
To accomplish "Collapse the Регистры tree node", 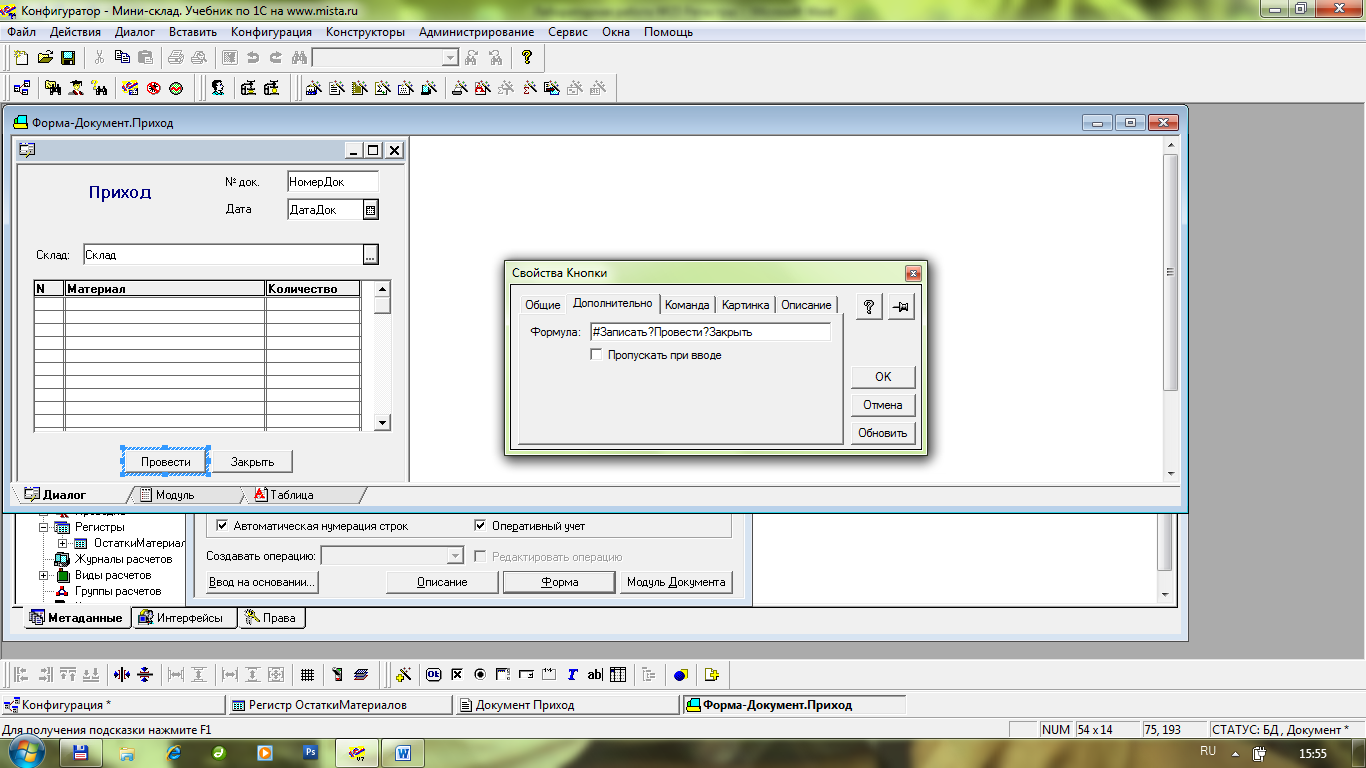I will coord(44,527).
